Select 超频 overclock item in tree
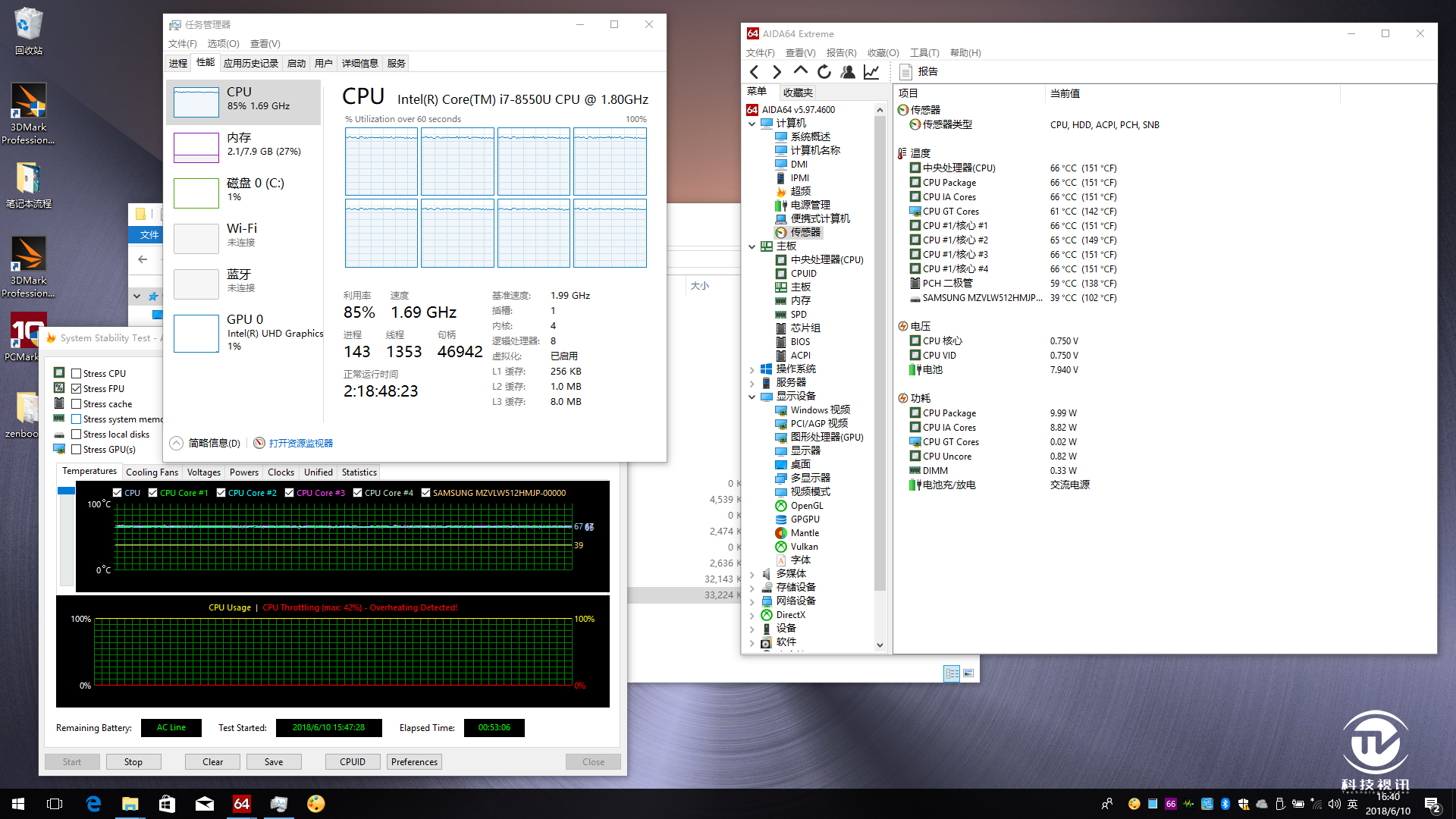The height and width of the screenshot is (819, 1456). (792, 191)
